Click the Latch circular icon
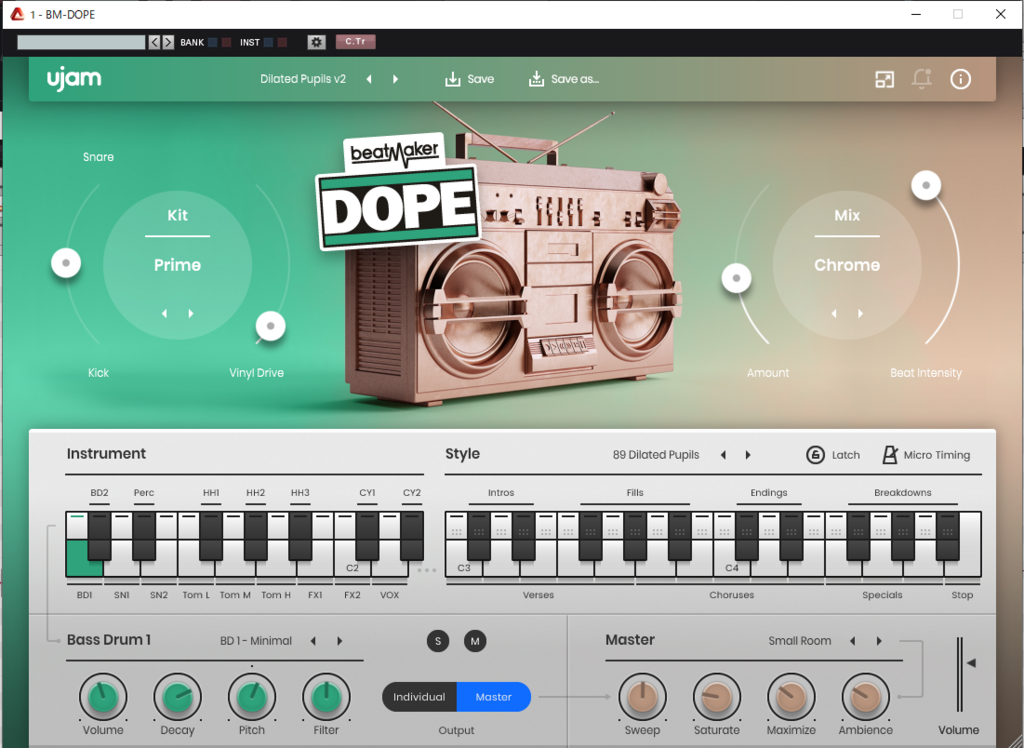The width and height of the screenshot is (1024, 748). click(x=815, y=455)
